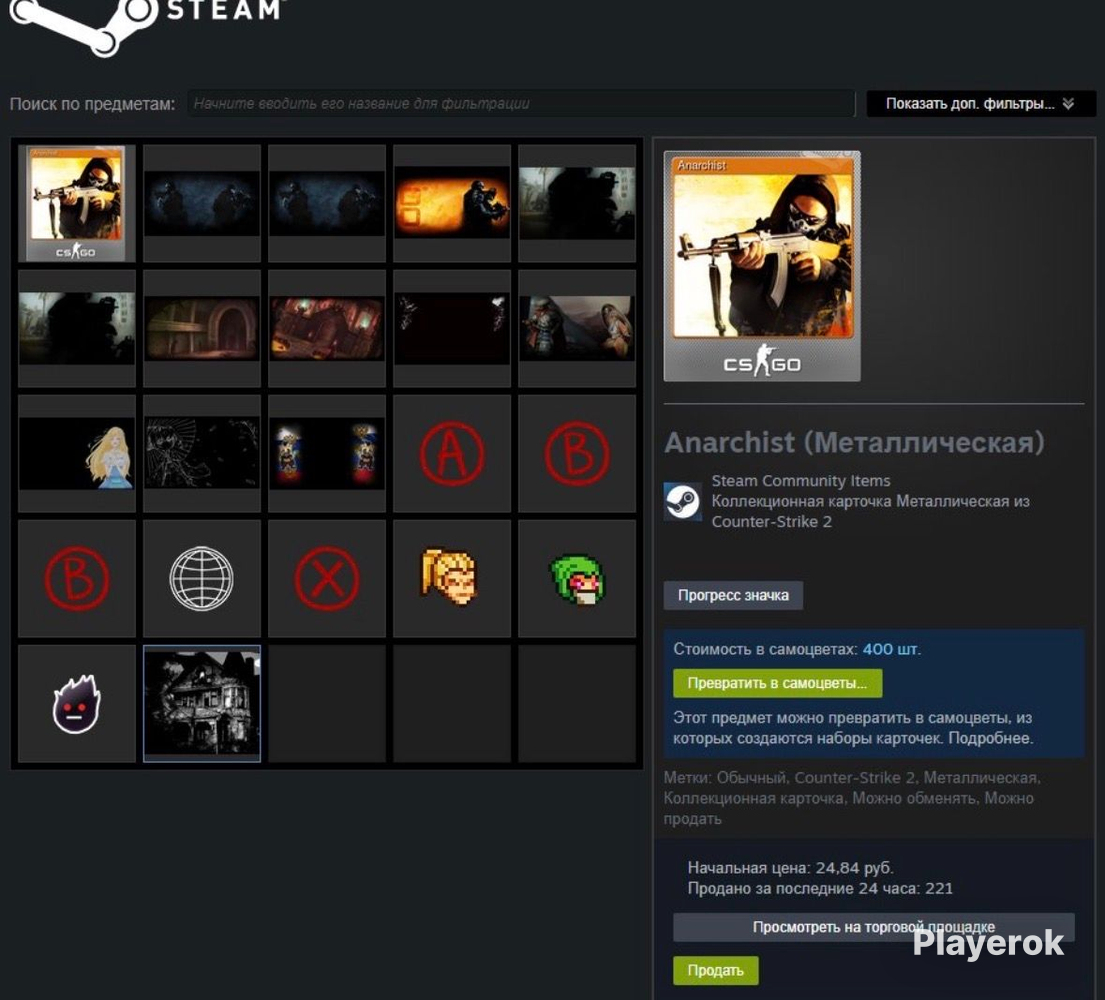Image resolution: width=1105 pixels, height=1000 pixels.
Task: Focus the item search filter field
Action: [x=521, y=104]
